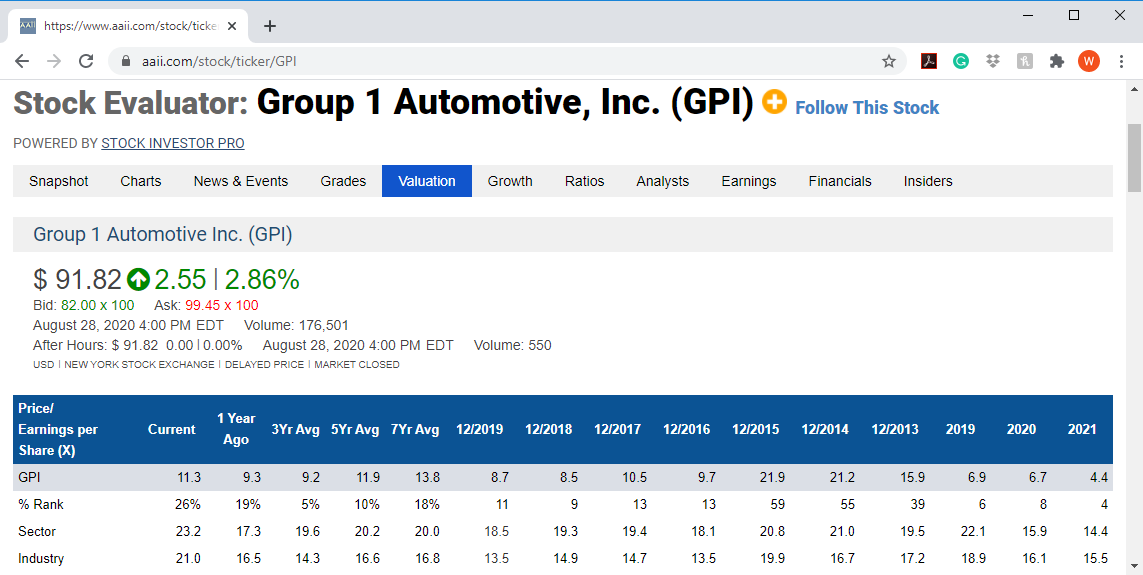Click Sector current value 23.2
This screenshot has width=1143, height=575.
click(188, 531)
